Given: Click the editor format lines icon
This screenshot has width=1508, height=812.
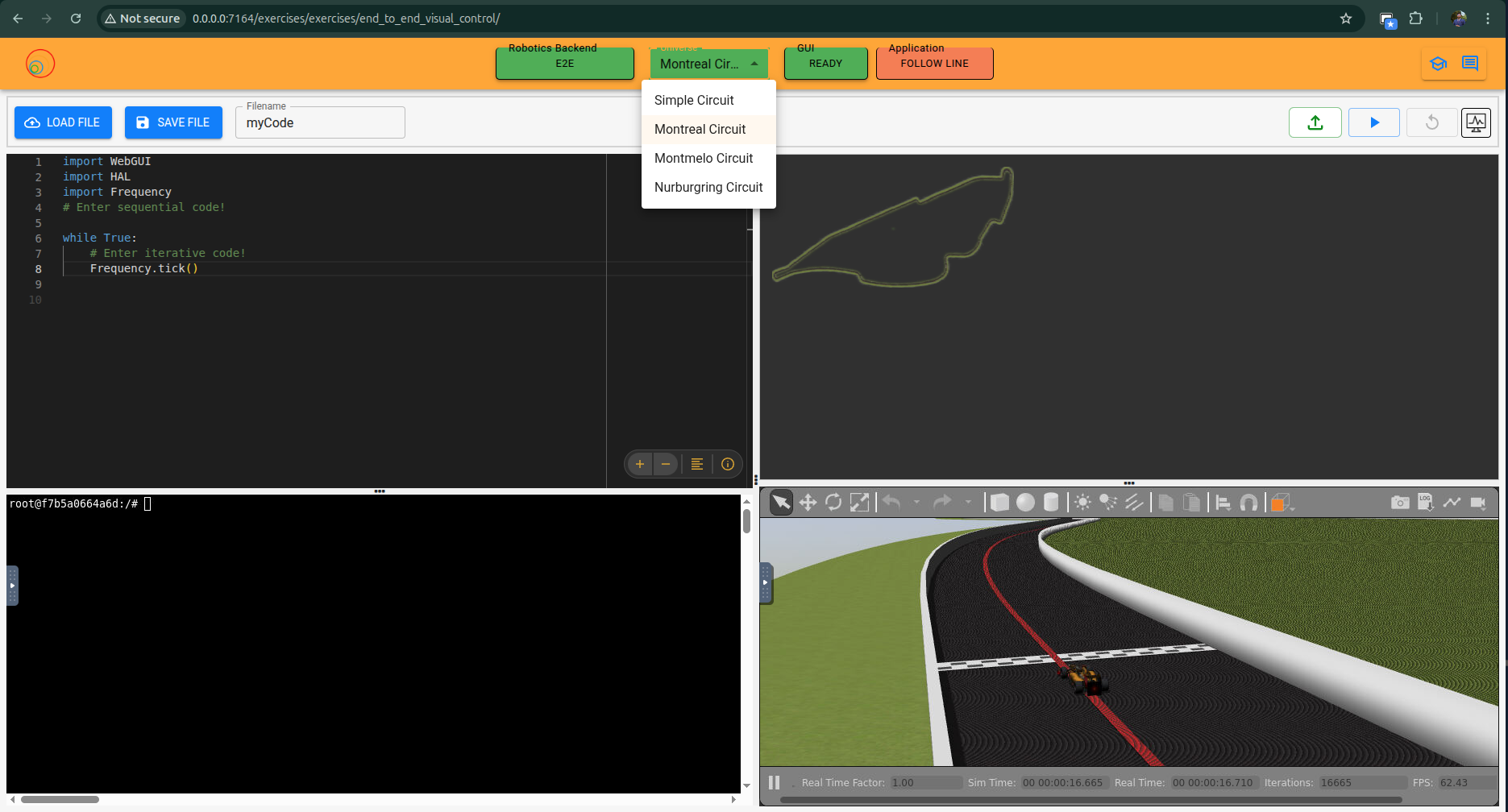Looking at the screenshot, I should click(697, 464).
